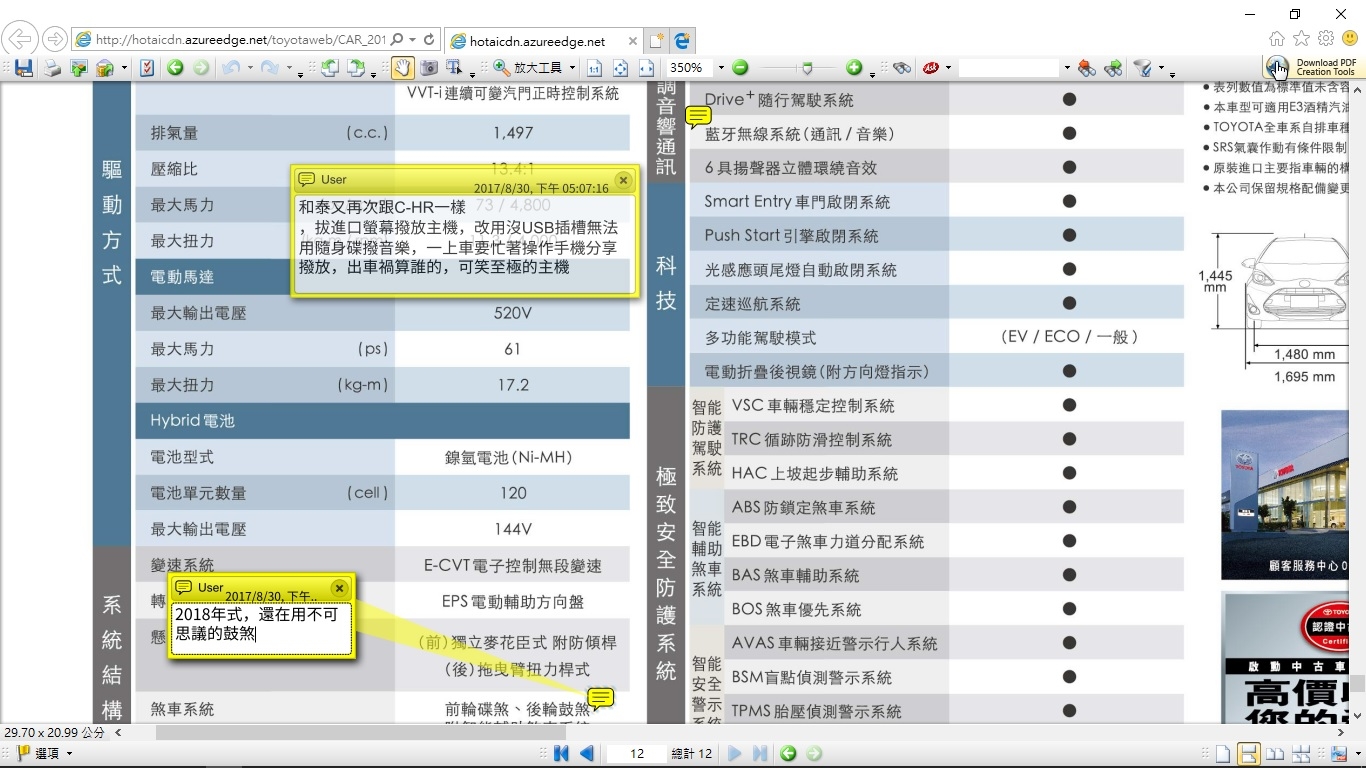Select the Snapshot camera tool

coord(429,68)
